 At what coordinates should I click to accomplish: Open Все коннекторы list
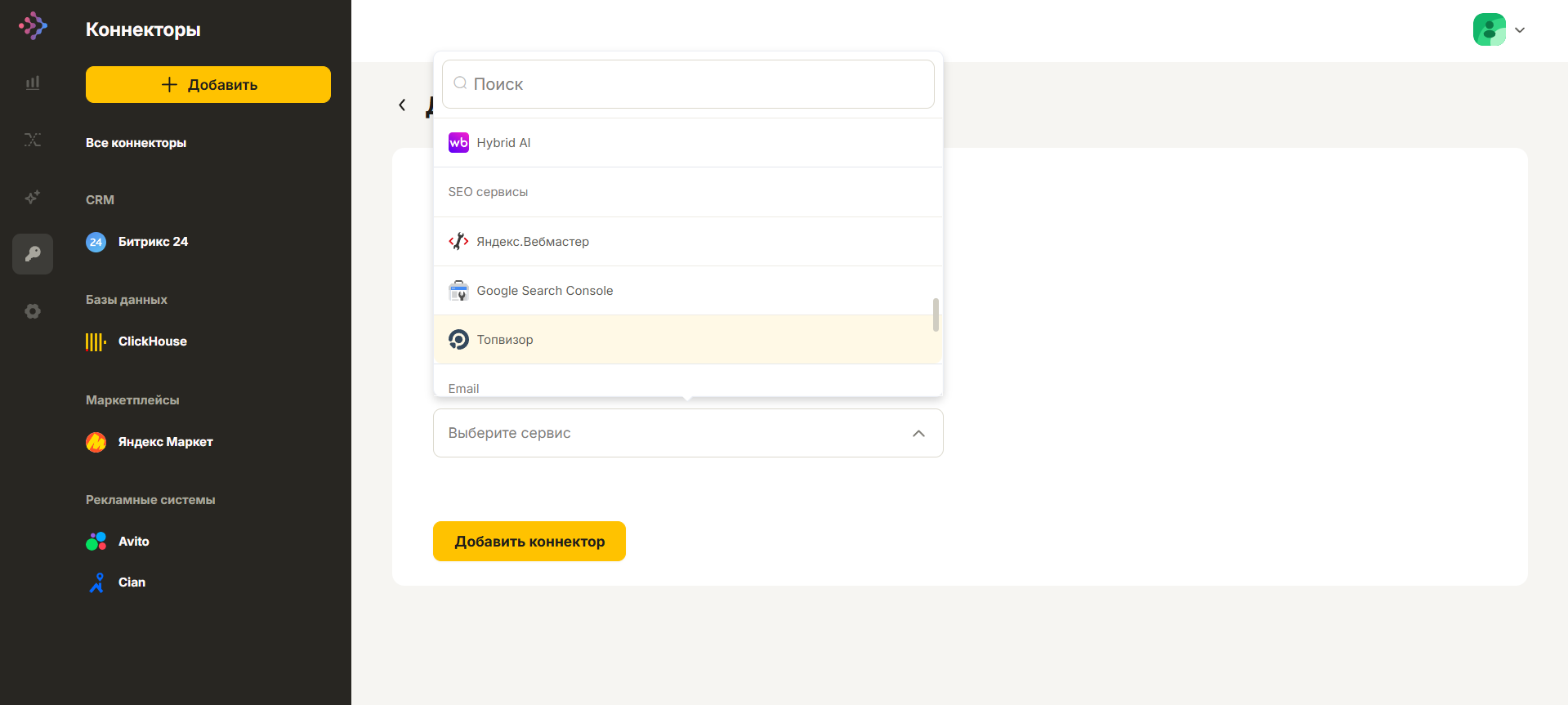[x=136, y=143]
